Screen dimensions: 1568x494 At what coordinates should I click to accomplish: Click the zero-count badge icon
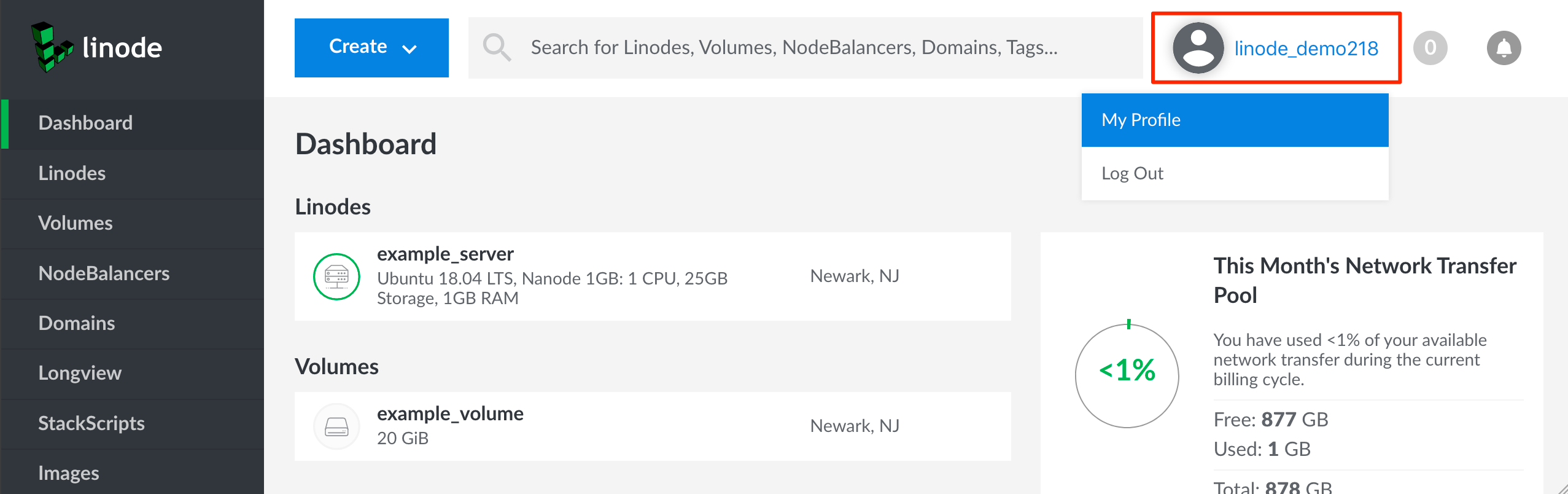click(1430, 48)
